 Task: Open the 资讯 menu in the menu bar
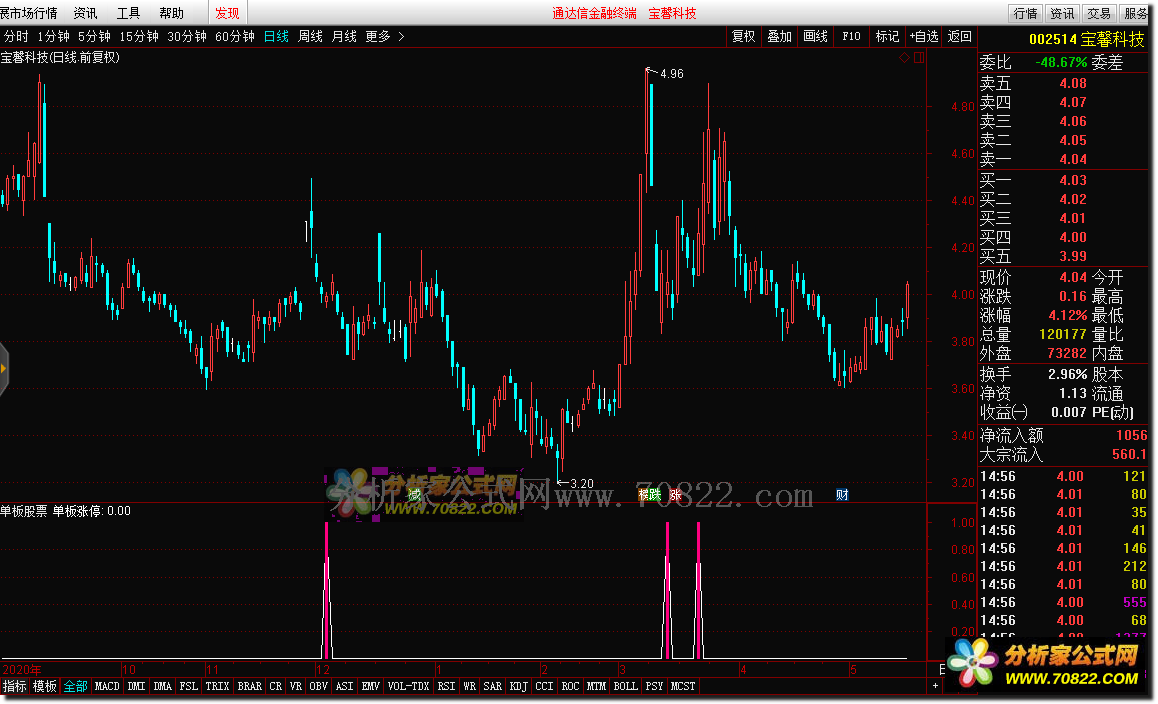point(85,13)
